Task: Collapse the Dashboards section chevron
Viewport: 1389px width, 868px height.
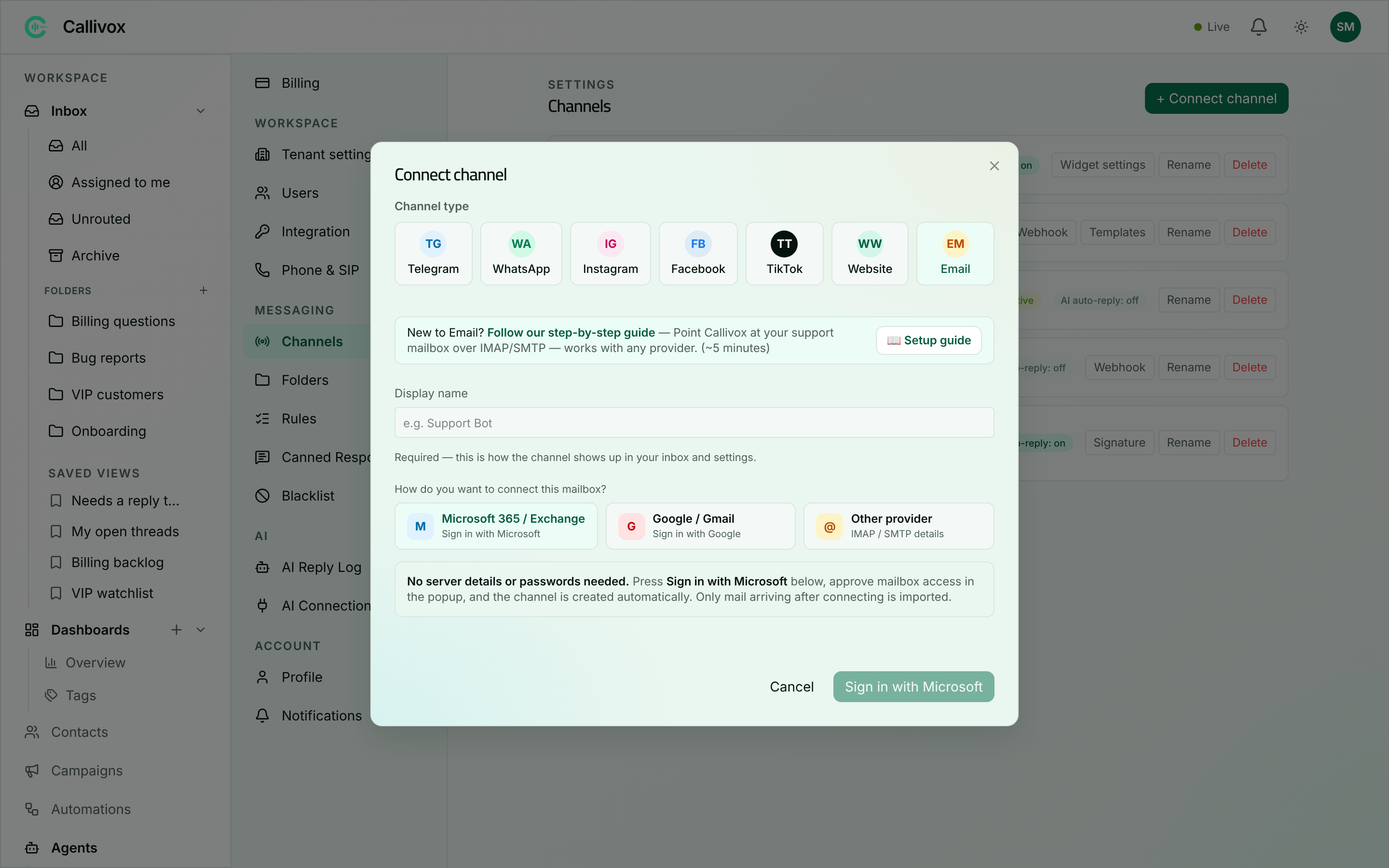Action: pos(200,630)
